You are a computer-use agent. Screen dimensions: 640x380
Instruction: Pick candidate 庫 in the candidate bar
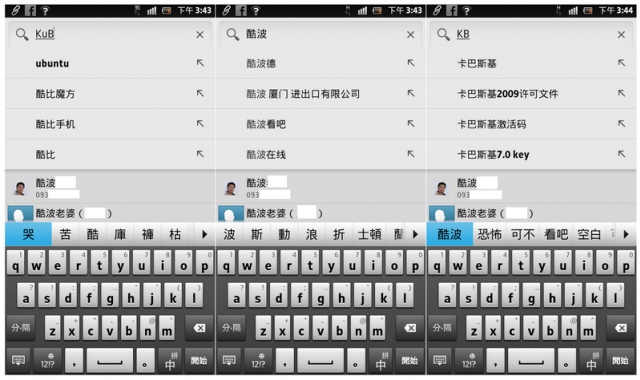[x=120, y=234]
